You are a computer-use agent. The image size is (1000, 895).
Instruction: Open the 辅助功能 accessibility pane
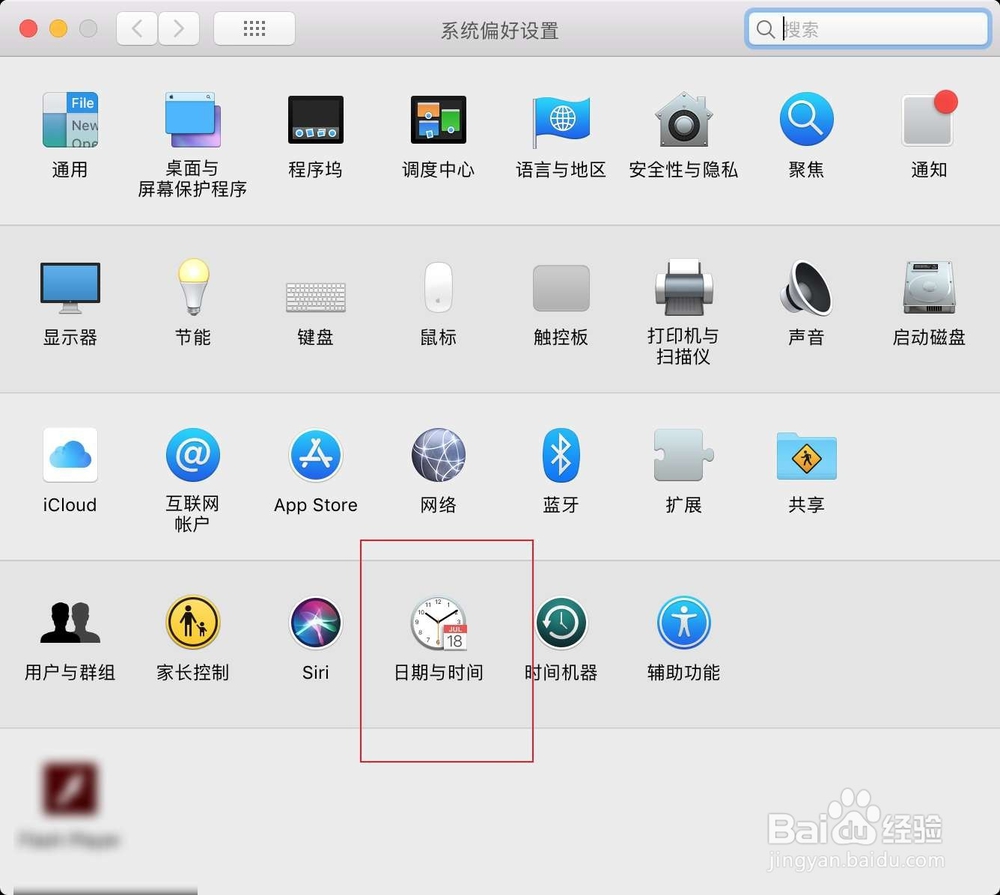(683, 622)
